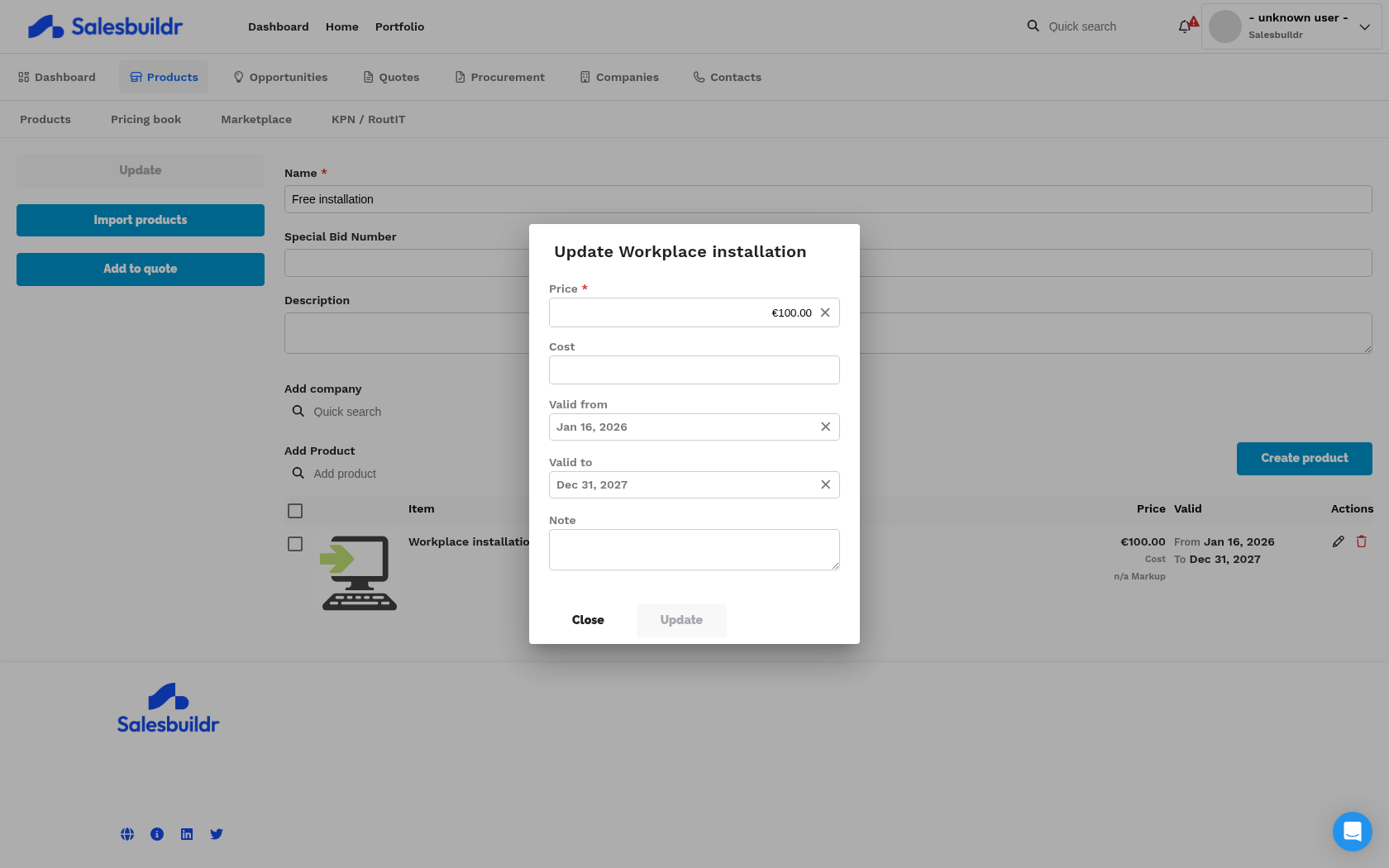Open the Companies tab
This screenshot has width=1389, height=868.
619,77
